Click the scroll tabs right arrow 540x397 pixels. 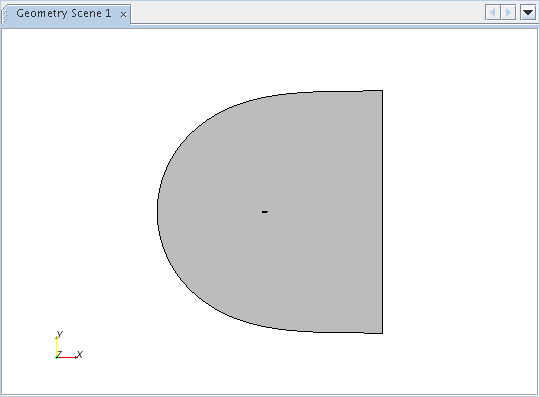(x=508, y=13)
